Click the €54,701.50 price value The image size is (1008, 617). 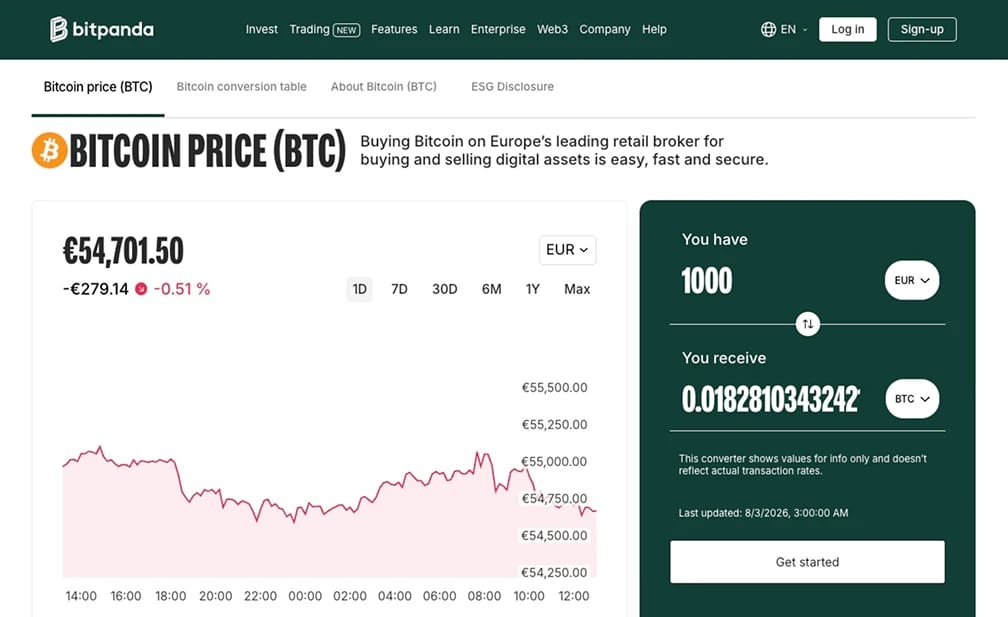(123, 251)
